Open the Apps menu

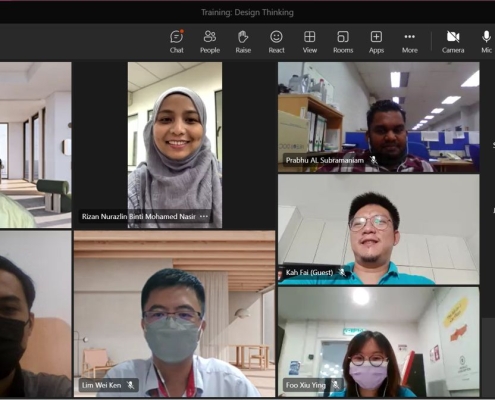click(376, 42)
